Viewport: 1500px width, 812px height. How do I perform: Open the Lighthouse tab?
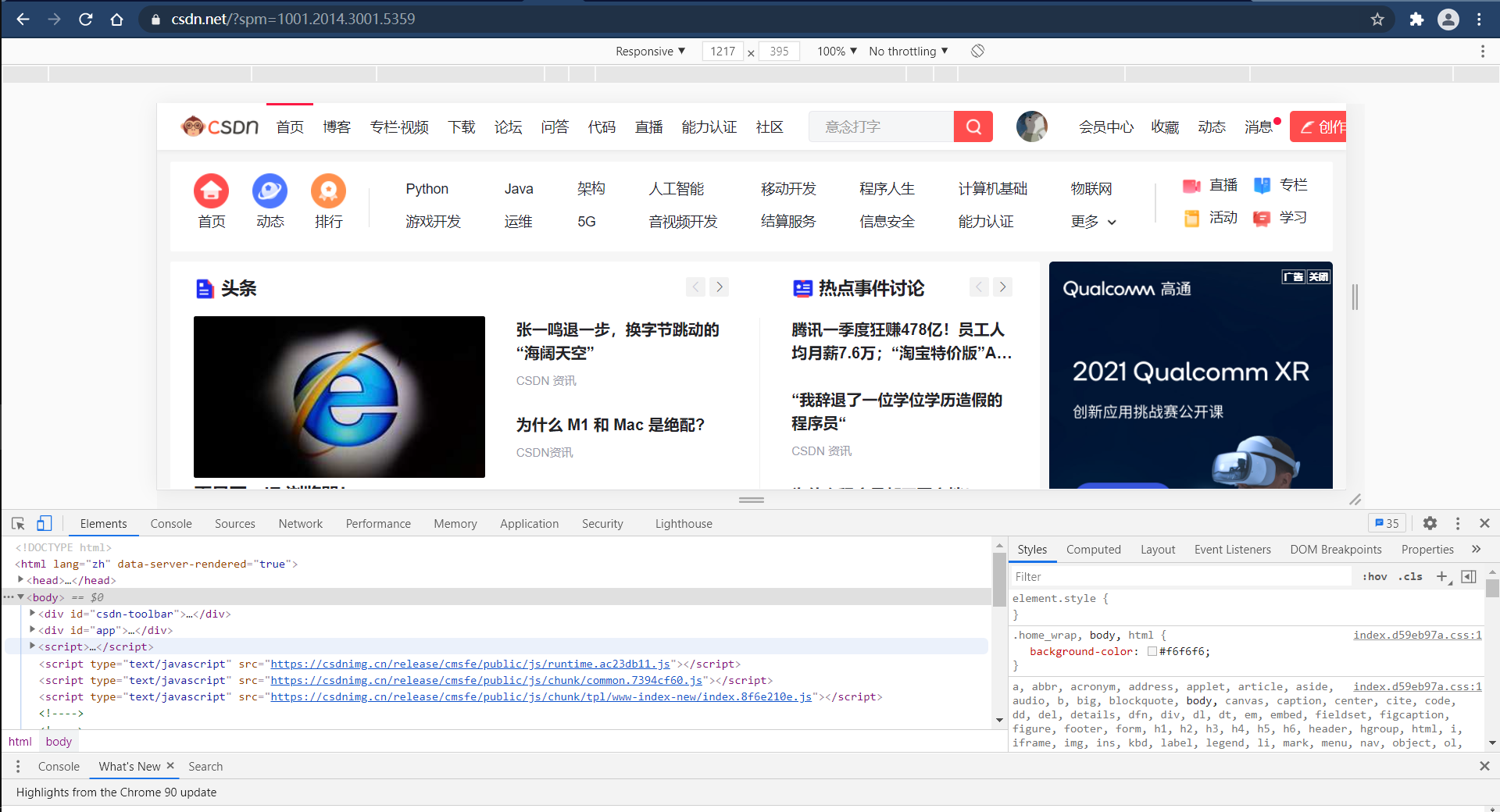684,523
